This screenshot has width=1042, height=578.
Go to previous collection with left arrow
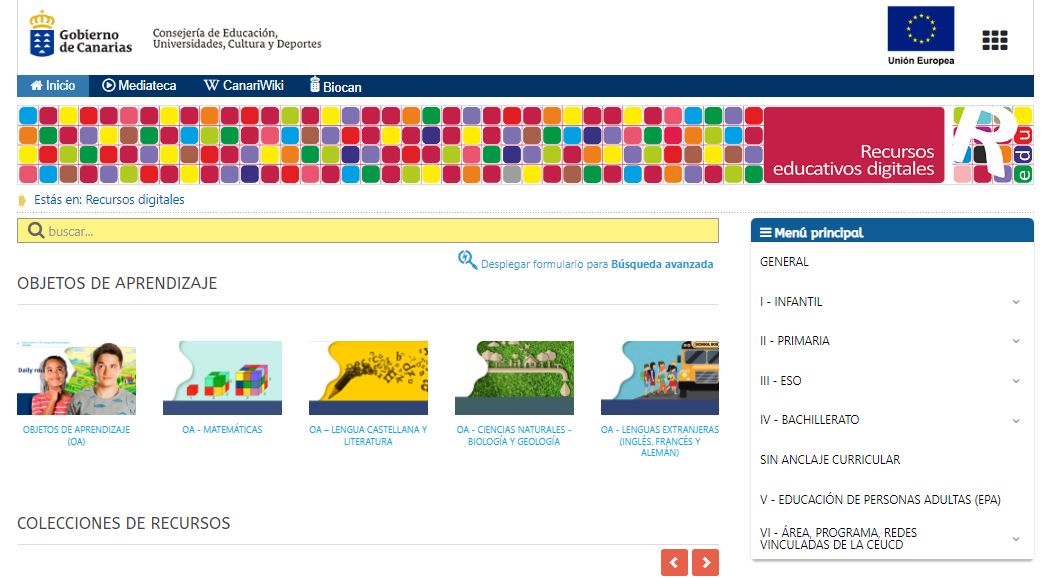(x=674, y=563)
